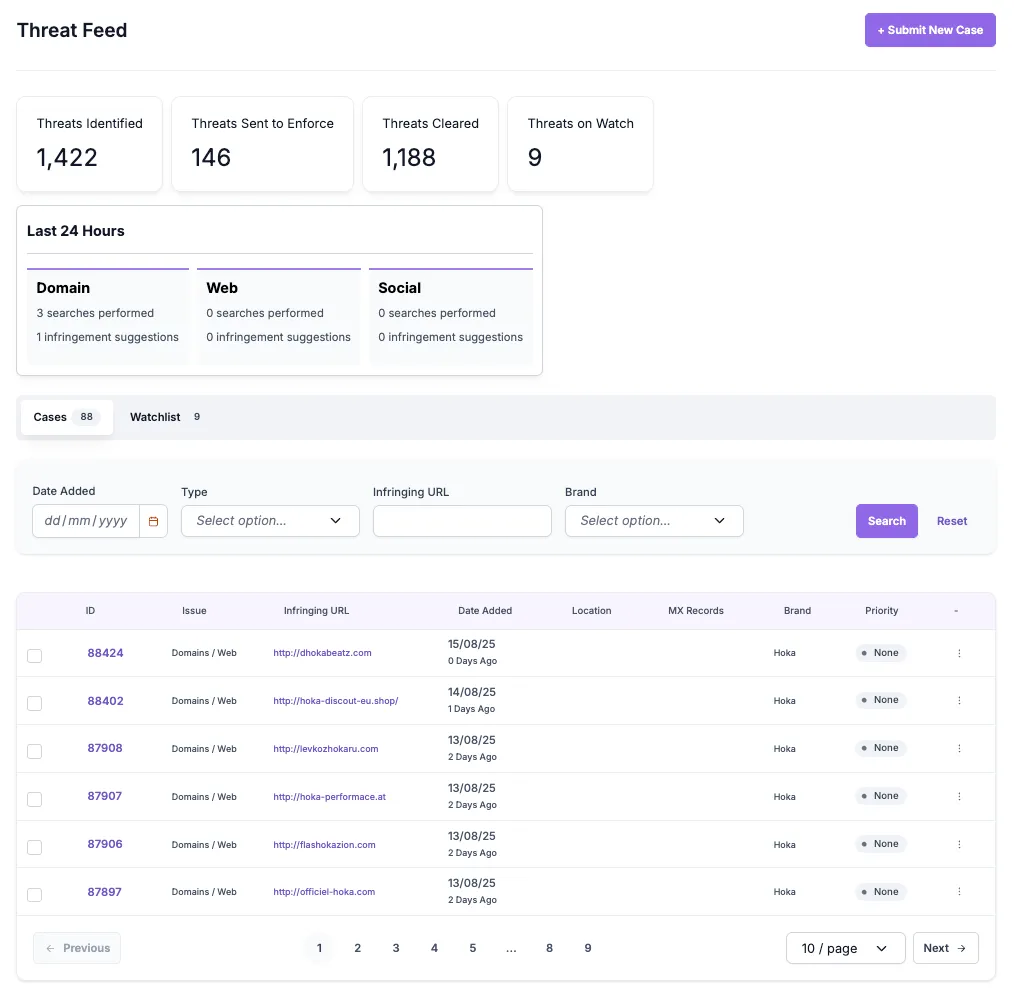Switch to the Watchlist tab
The width and height of the screenshot is (1015, 997).
coord(165,417)
